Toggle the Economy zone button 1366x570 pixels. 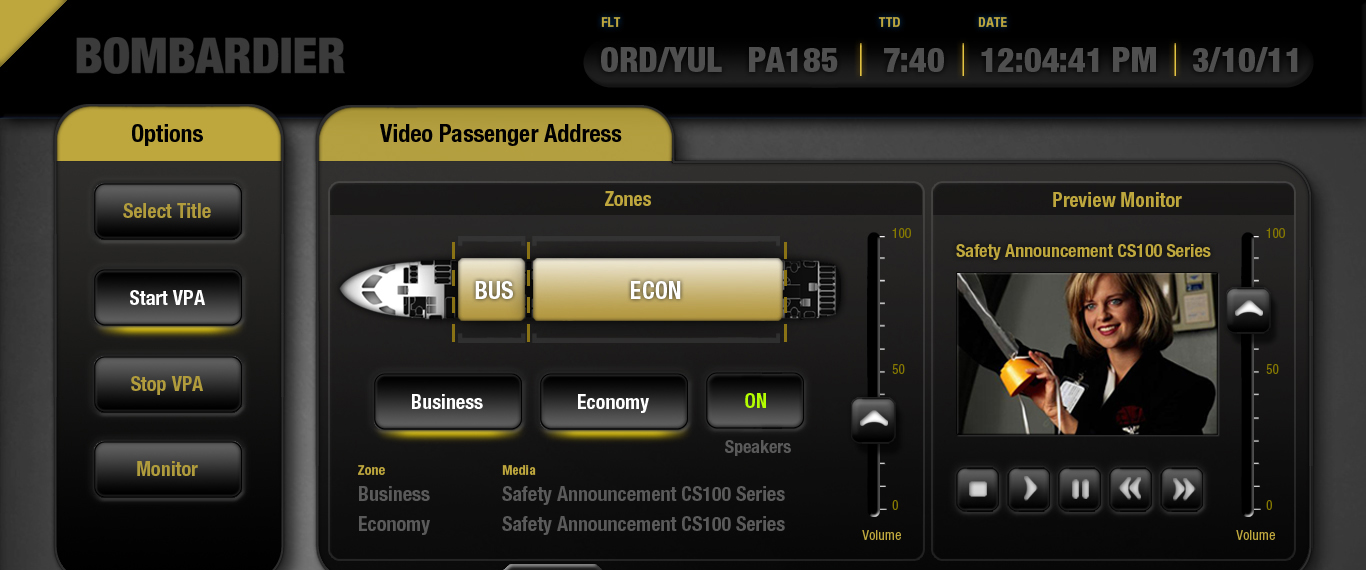pyautogui.click(x=613, y=402)
